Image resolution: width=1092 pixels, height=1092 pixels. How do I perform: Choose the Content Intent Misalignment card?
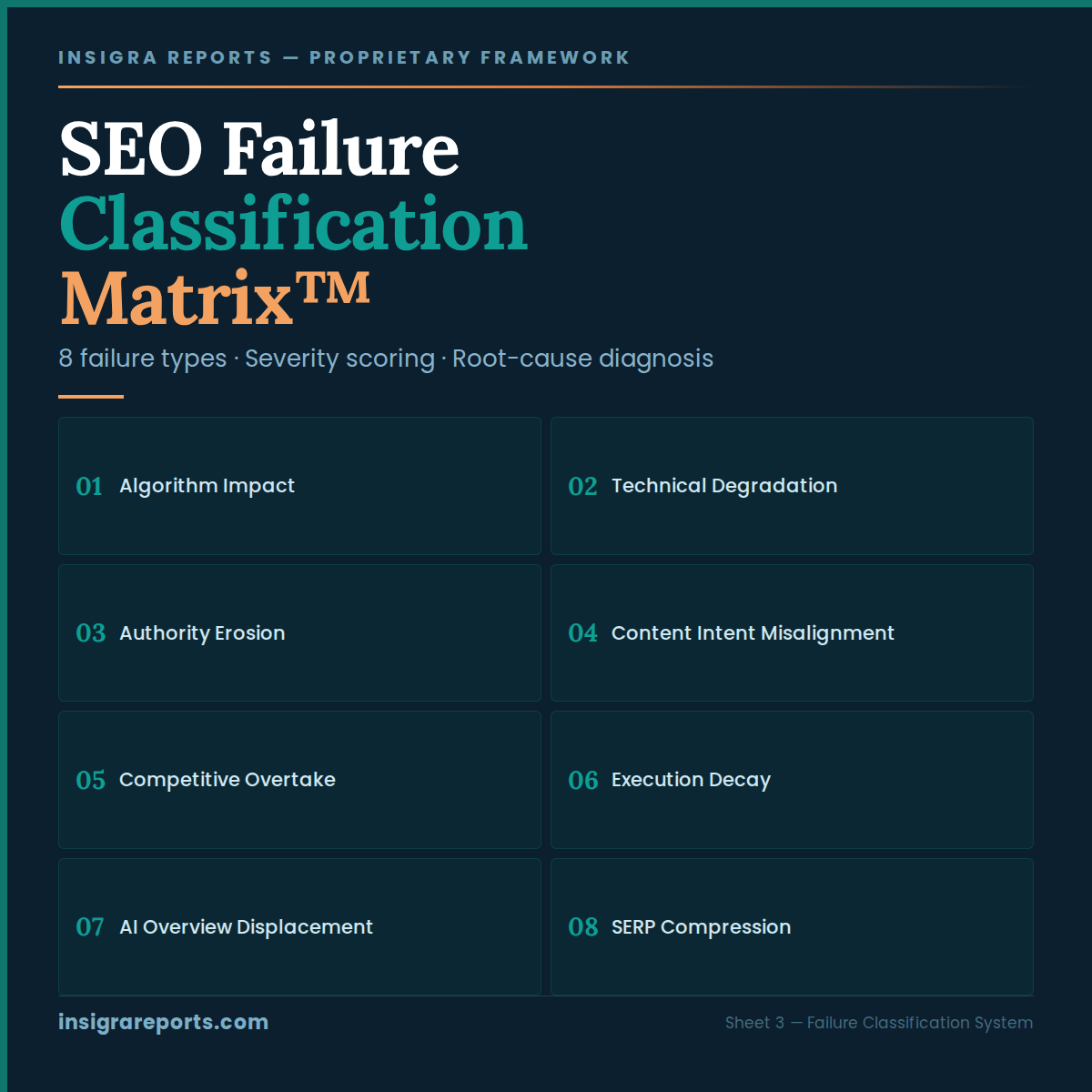792,633
